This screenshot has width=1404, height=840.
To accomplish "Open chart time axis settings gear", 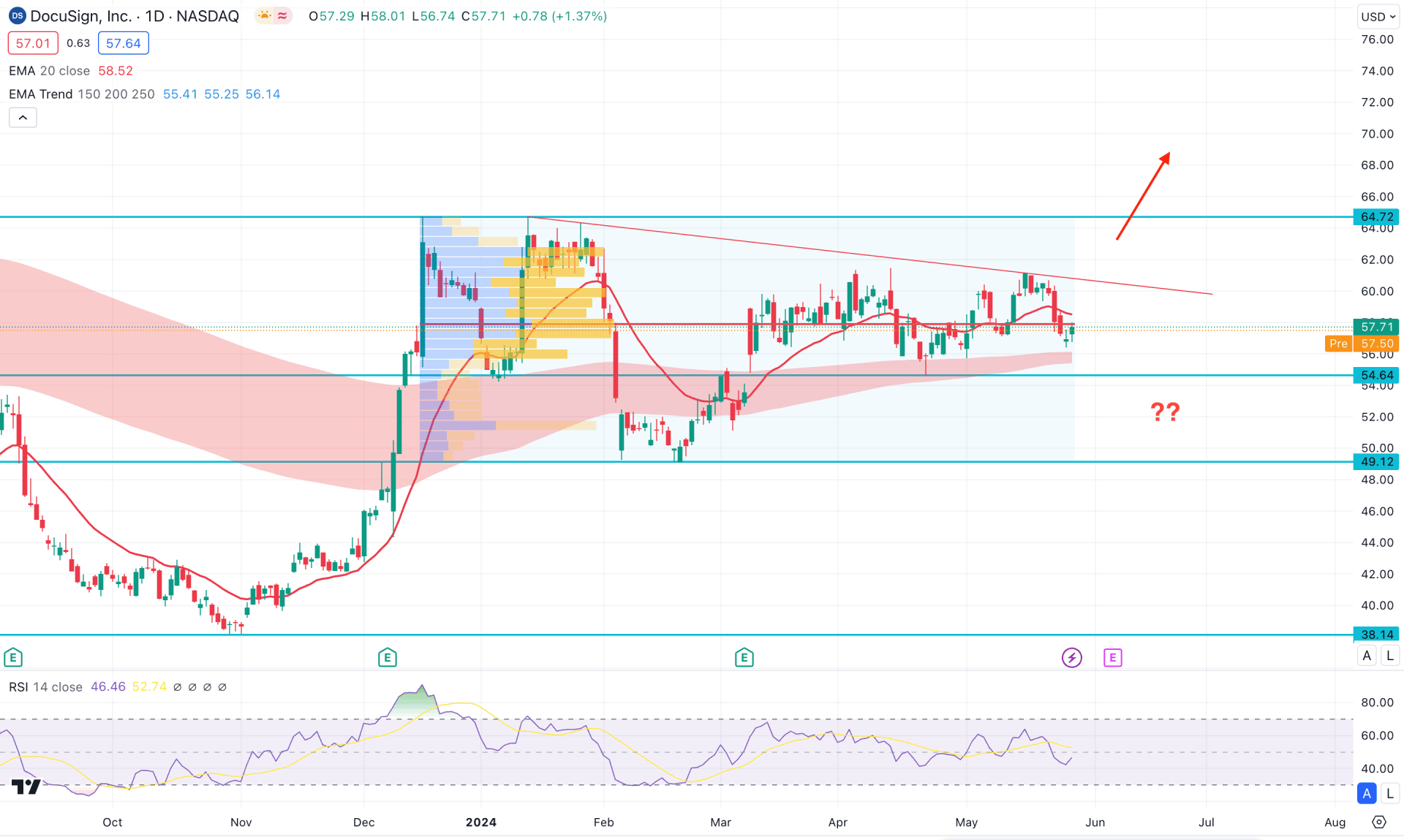I will (1379, 822).
